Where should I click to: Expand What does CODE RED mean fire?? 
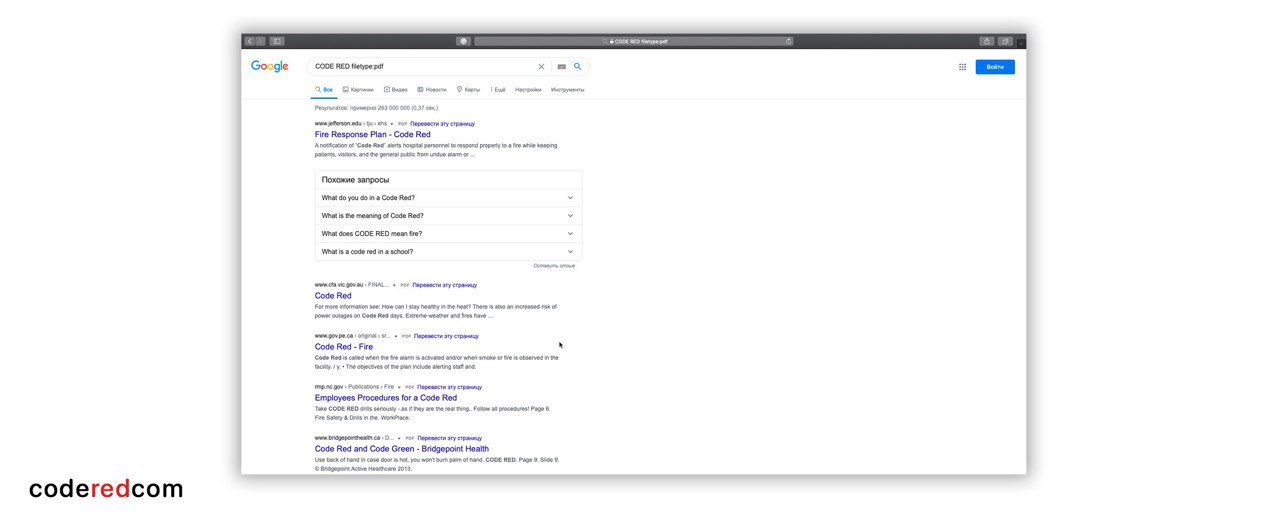[x=448, y=234]
